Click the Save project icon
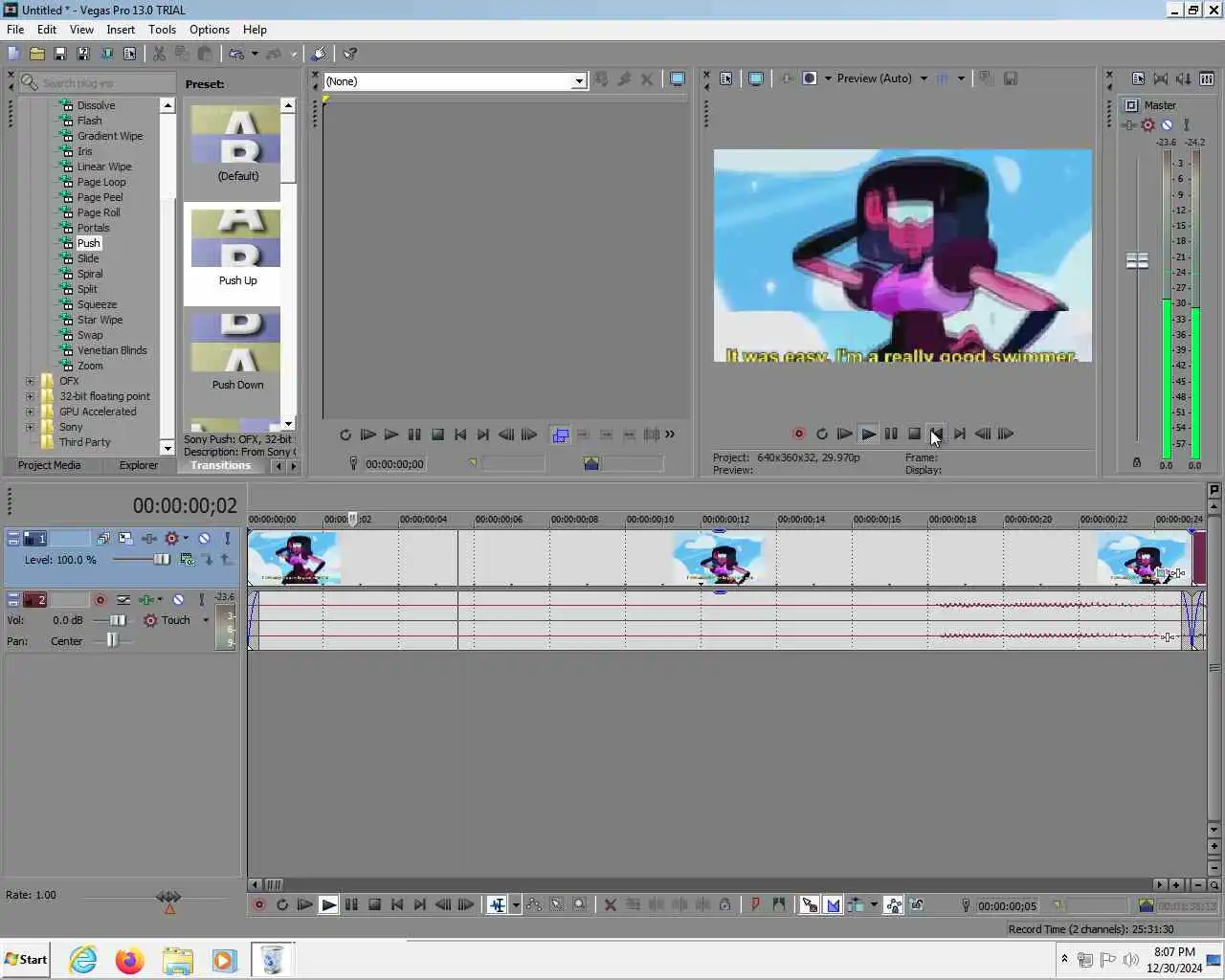Viewport: 1225px width, 980px height. coord(60,54)
